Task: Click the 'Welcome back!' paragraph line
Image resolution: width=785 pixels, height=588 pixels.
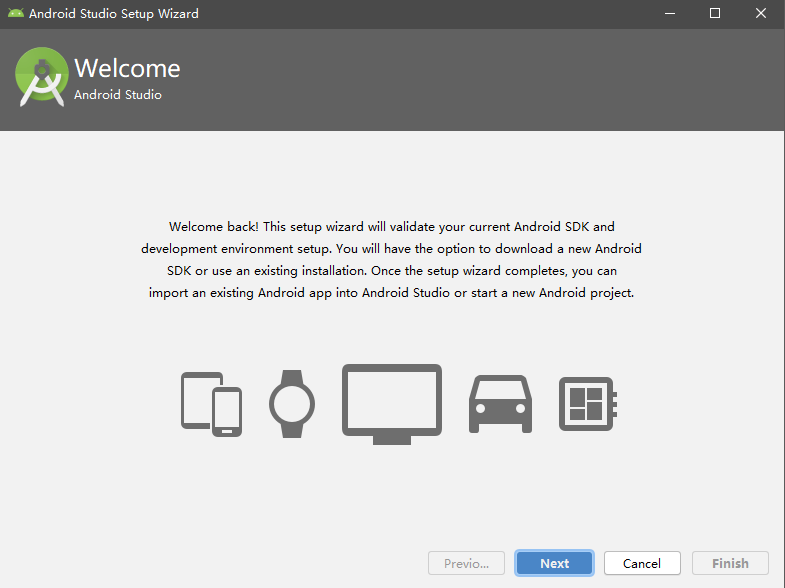Action: click(x=391, y=227)
